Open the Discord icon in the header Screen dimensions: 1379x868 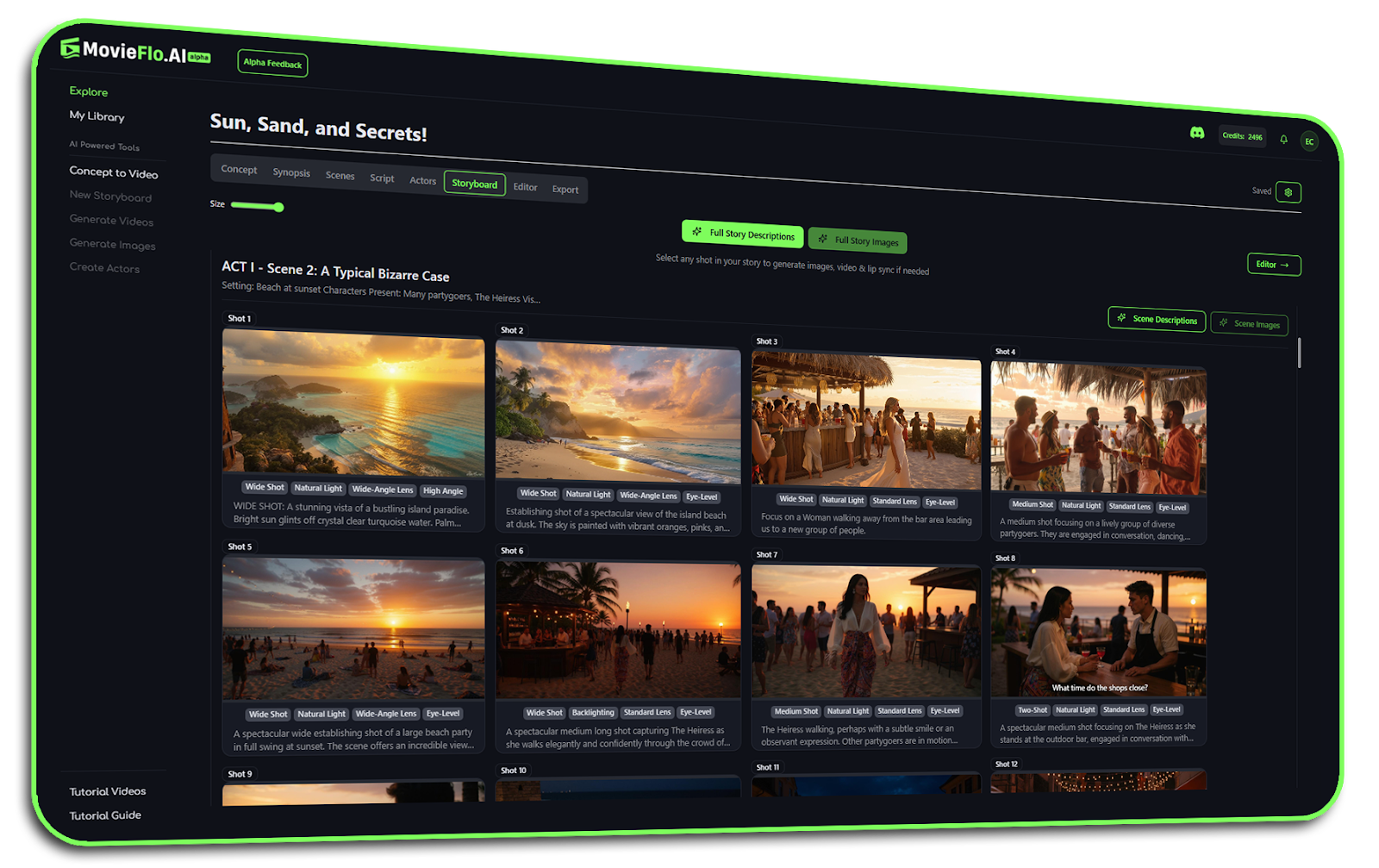click(x=1197, y=133)
